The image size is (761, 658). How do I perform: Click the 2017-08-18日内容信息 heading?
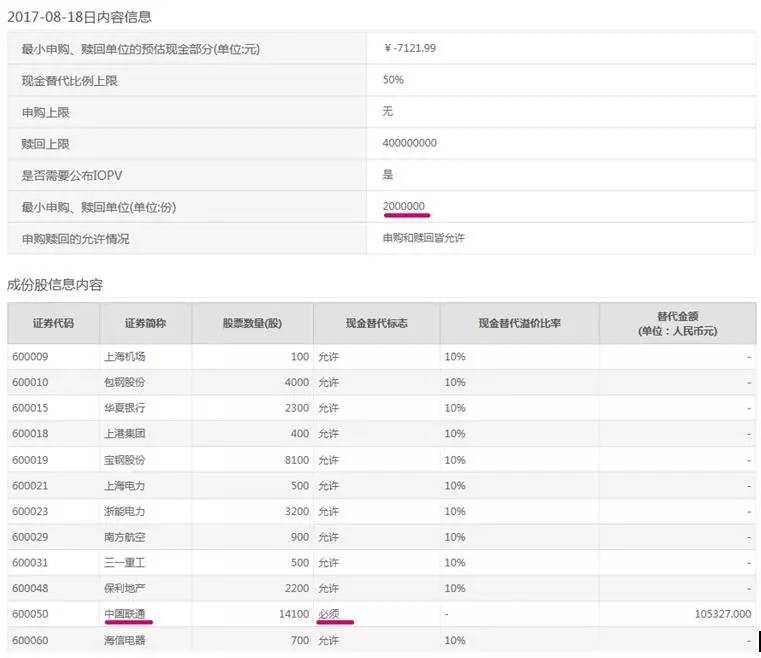pos(79,17)
